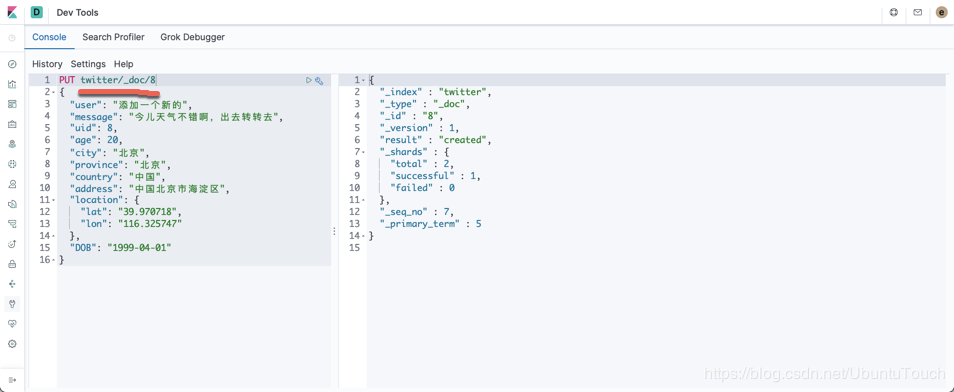The width and height of the screenshot is (954, 392).
Task: Open the wrench actions menu for the request
Action: tap(319, 80)
